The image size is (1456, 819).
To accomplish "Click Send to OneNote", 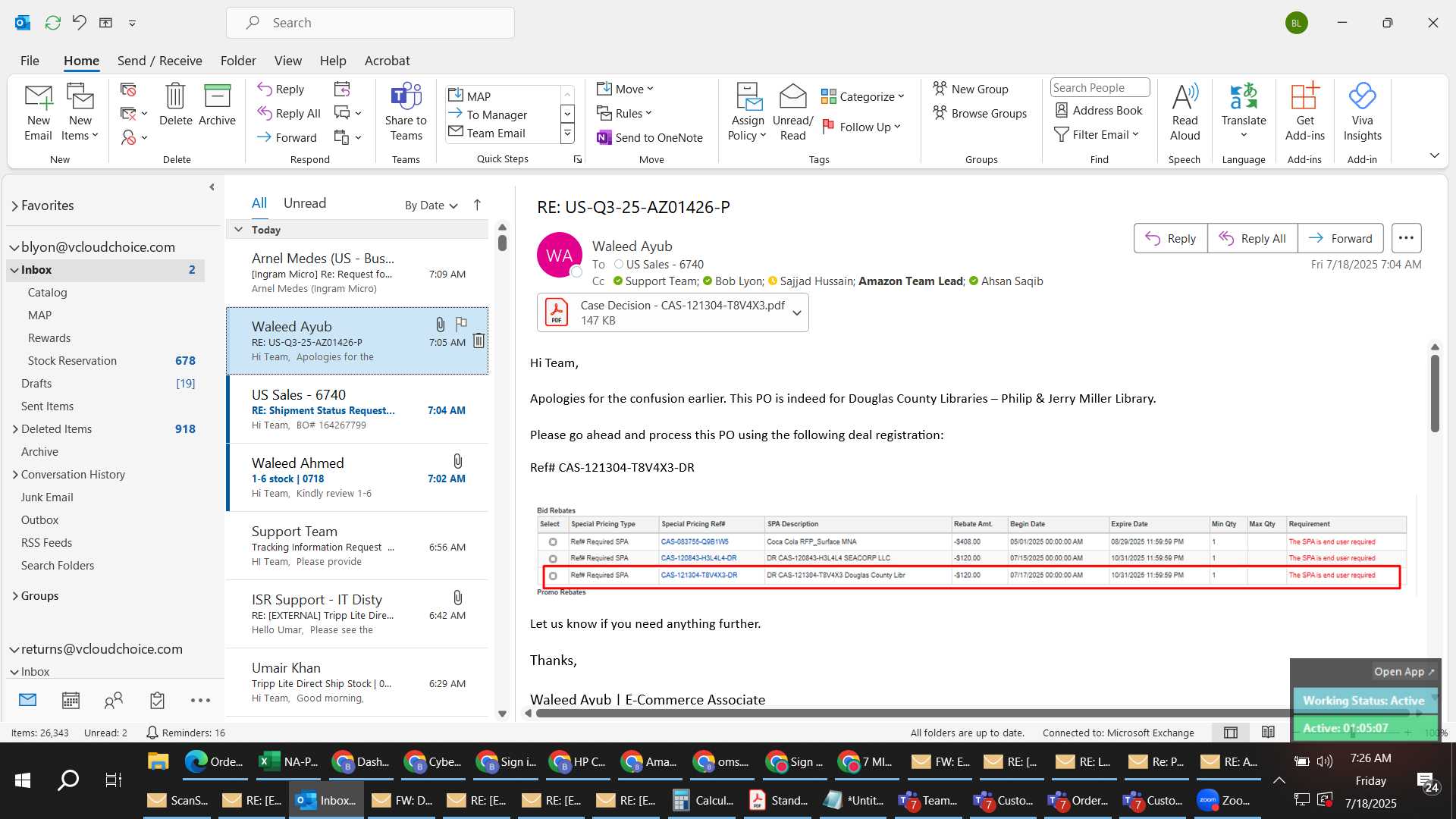I will 650,137.
